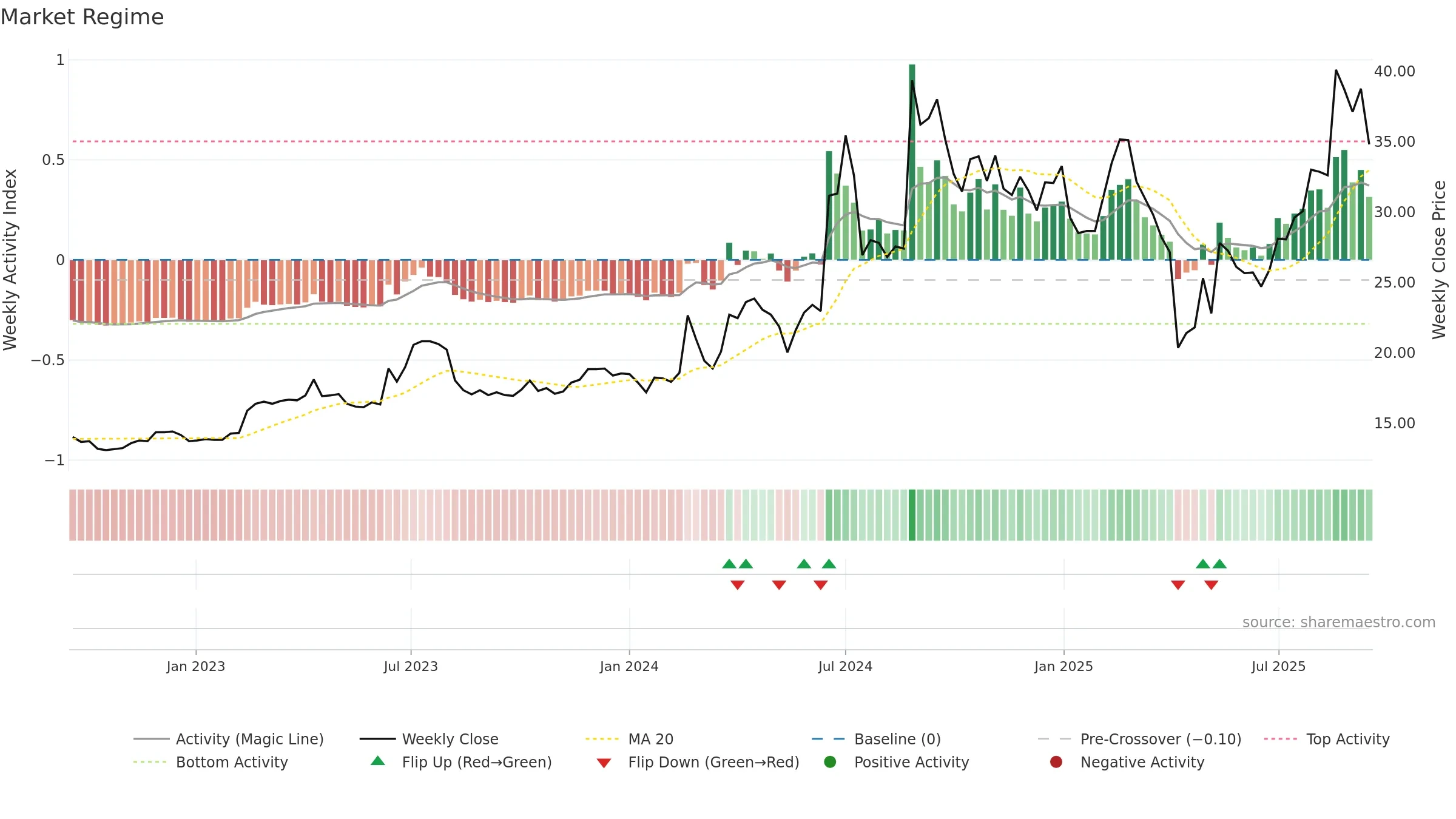
Task: Click the Weekly Activity Index axis title
Action: point(10,260)
